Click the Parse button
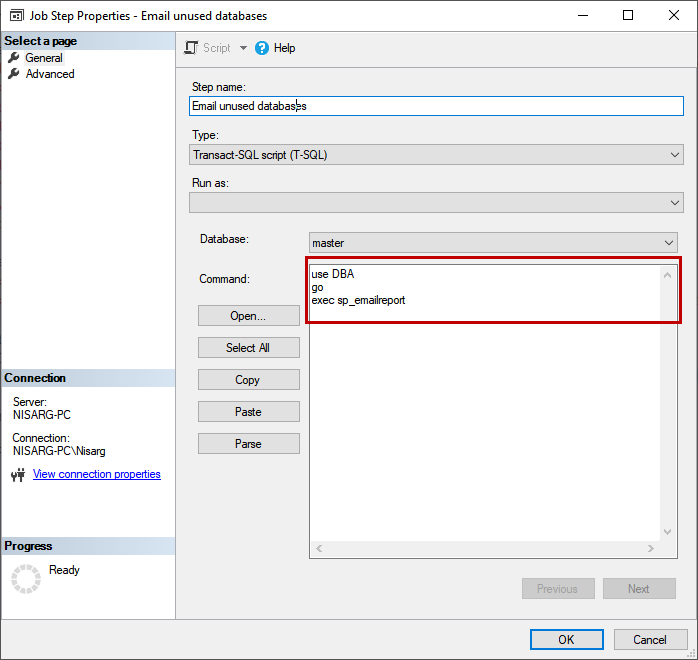Screen dimensions: 698x660 point(248,444)
